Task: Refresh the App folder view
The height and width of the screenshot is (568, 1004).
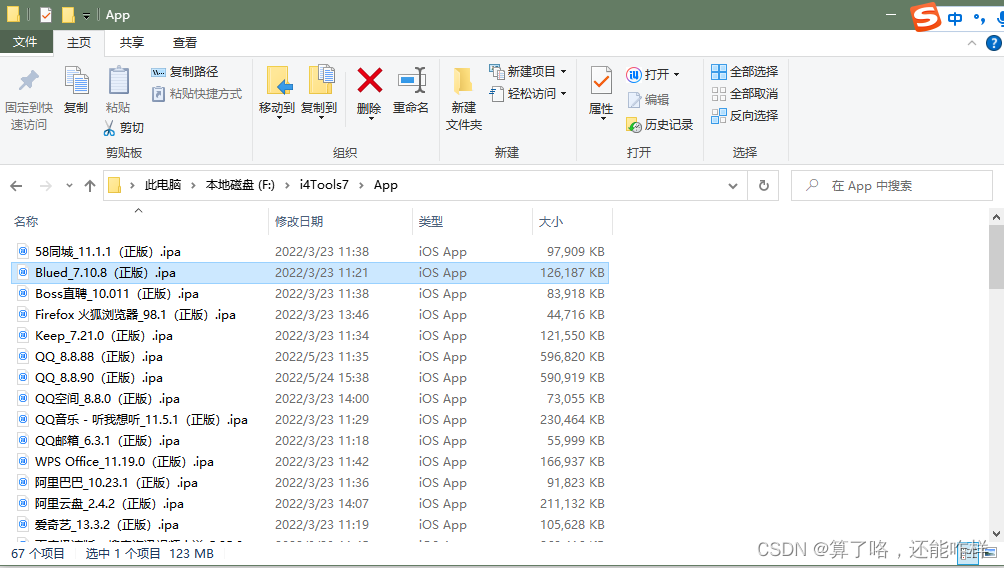Action: point(763,186)
